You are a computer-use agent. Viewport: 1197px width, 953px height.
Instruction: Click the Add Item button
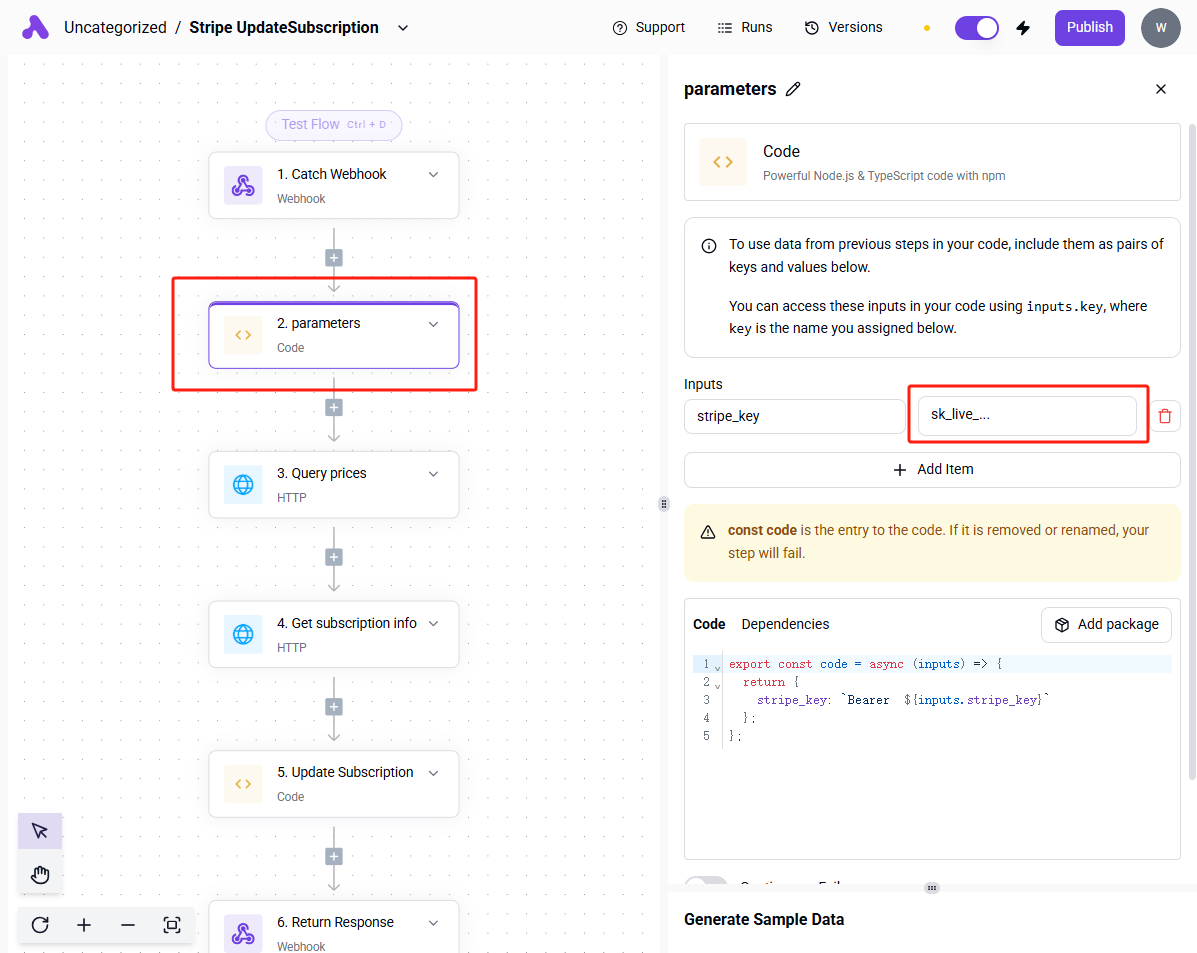click(932, 469)
